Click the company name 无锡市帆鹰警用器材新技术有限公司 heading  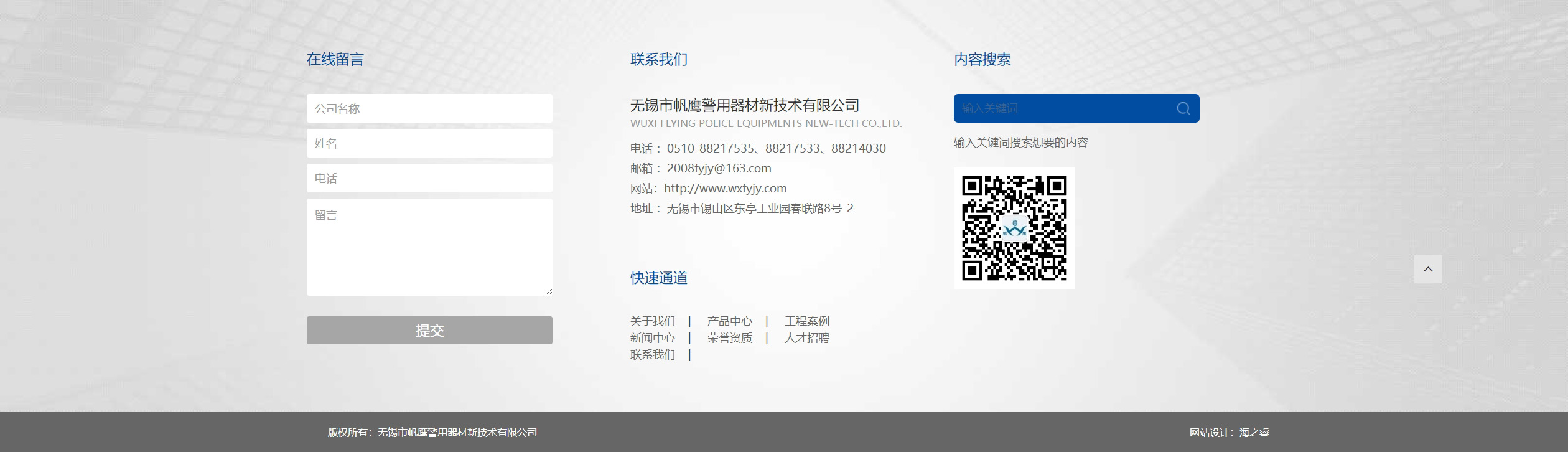745,106
